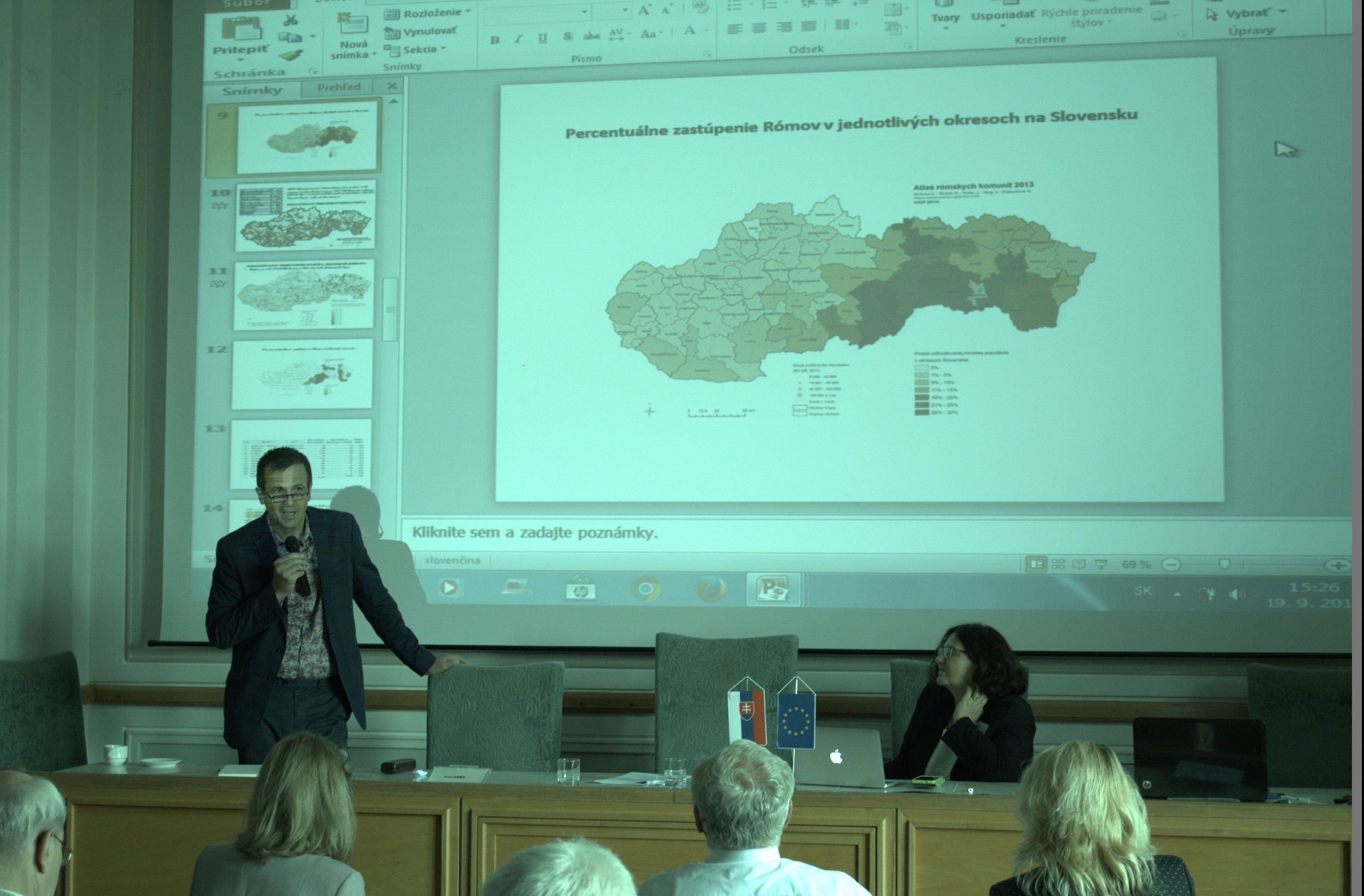
Task: Open Google Chrome from the taskbar
Action: (x=645, y=589)
